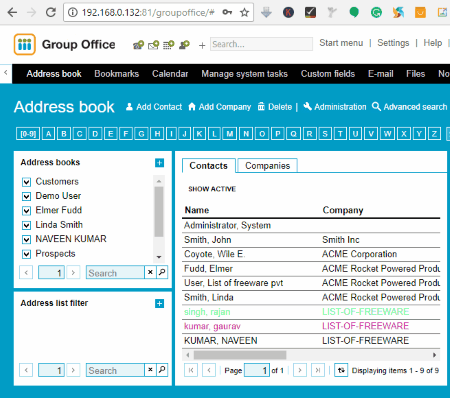Open Advanced search
Viewport: 450px width, 398px height.
[410, 107]
